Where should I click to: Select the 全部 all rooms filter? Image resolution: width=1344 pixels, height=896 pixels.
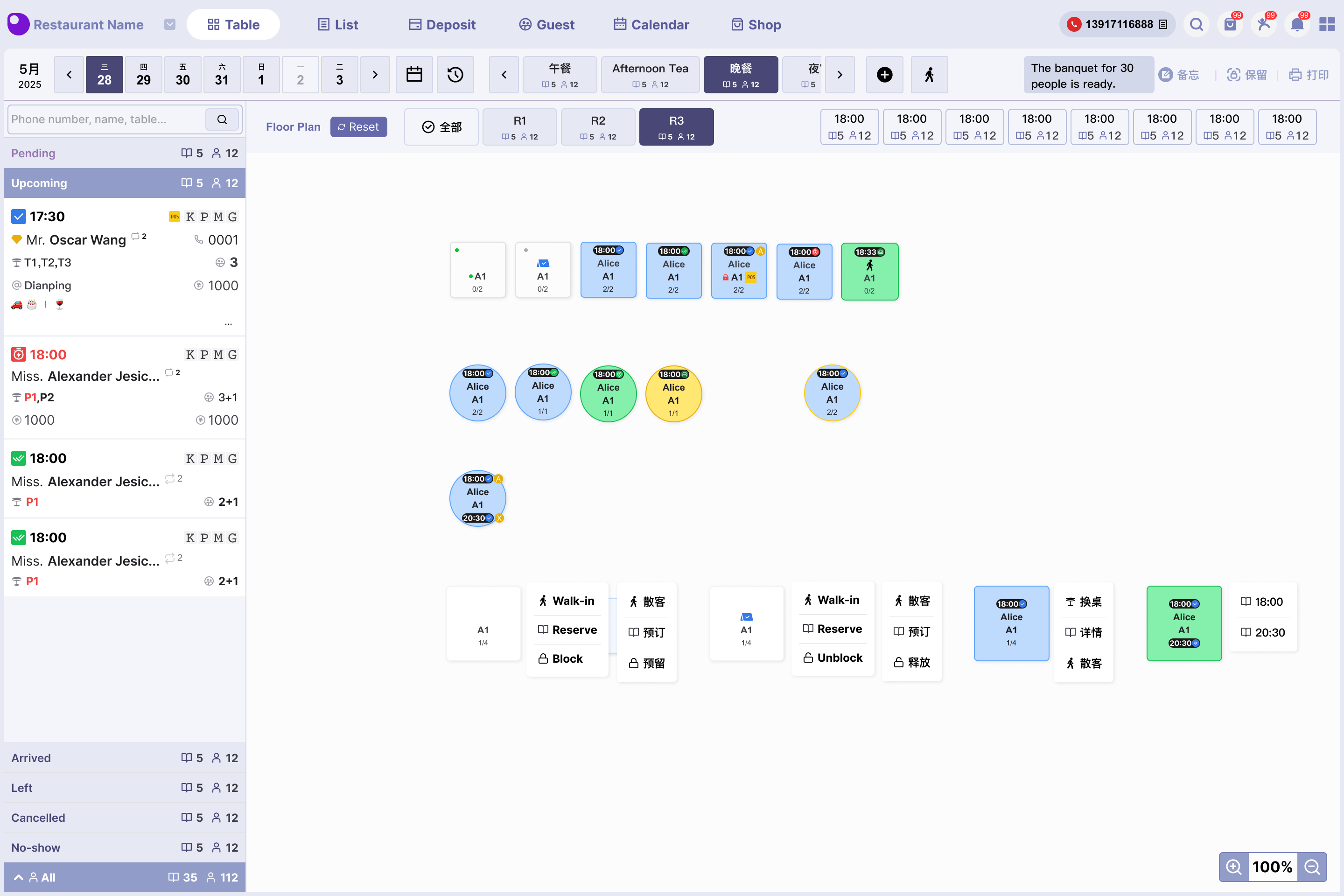coord(441,127)
